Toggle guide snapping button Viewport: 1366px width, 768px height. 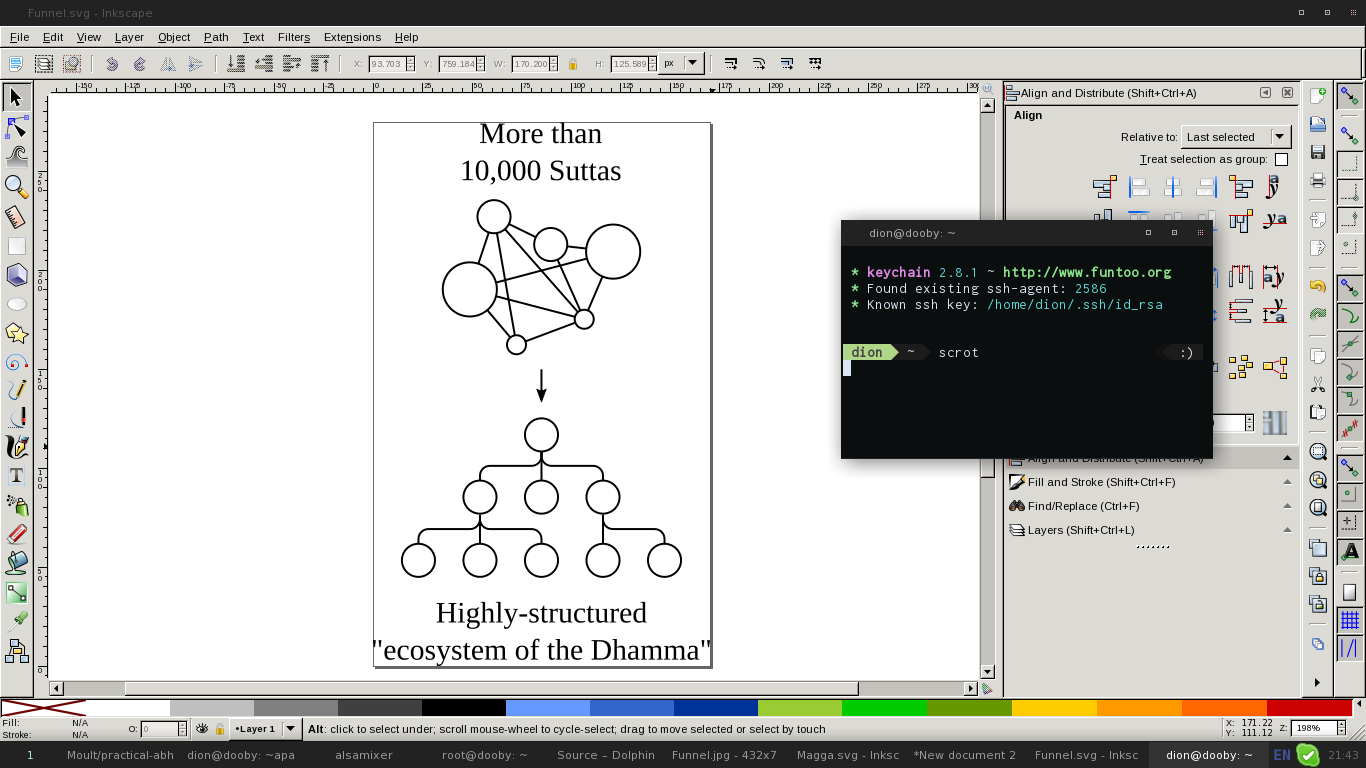coord(1350,648)
